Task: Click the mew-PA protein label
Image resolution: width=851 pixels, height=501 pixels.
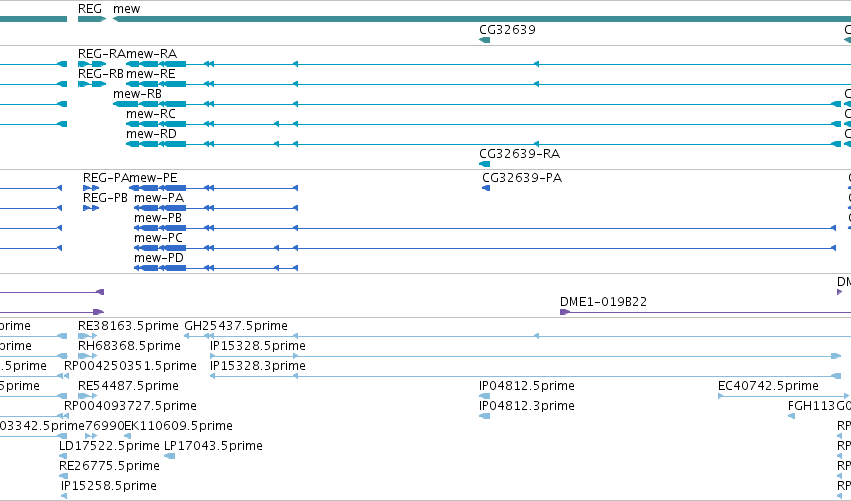Action: coord(159,198)
